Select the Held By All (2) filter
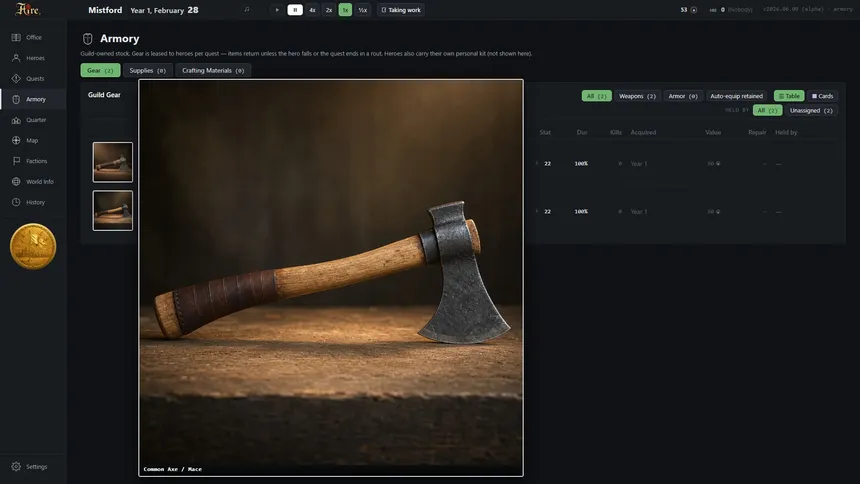This screenshot has height=484, width=860. pos(767,110)
